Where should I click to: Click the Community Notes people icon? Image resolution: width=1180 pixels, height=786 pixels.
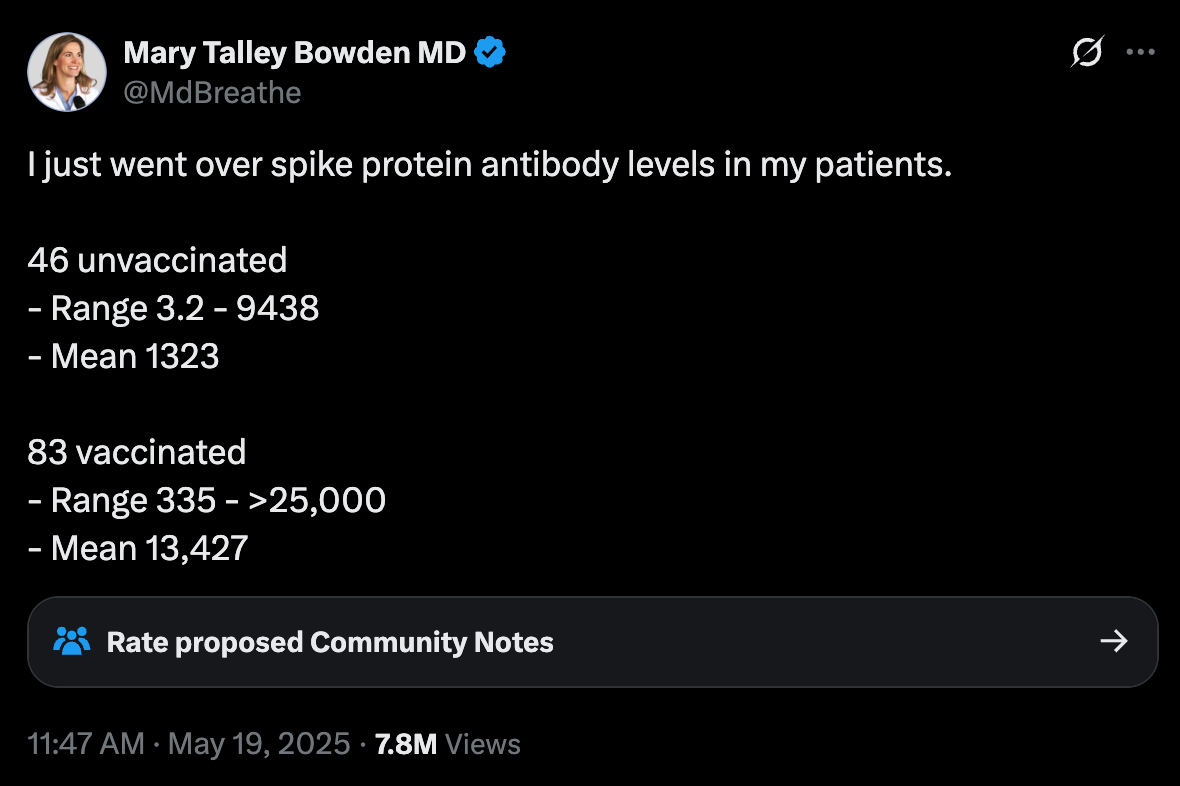[71, 641]
